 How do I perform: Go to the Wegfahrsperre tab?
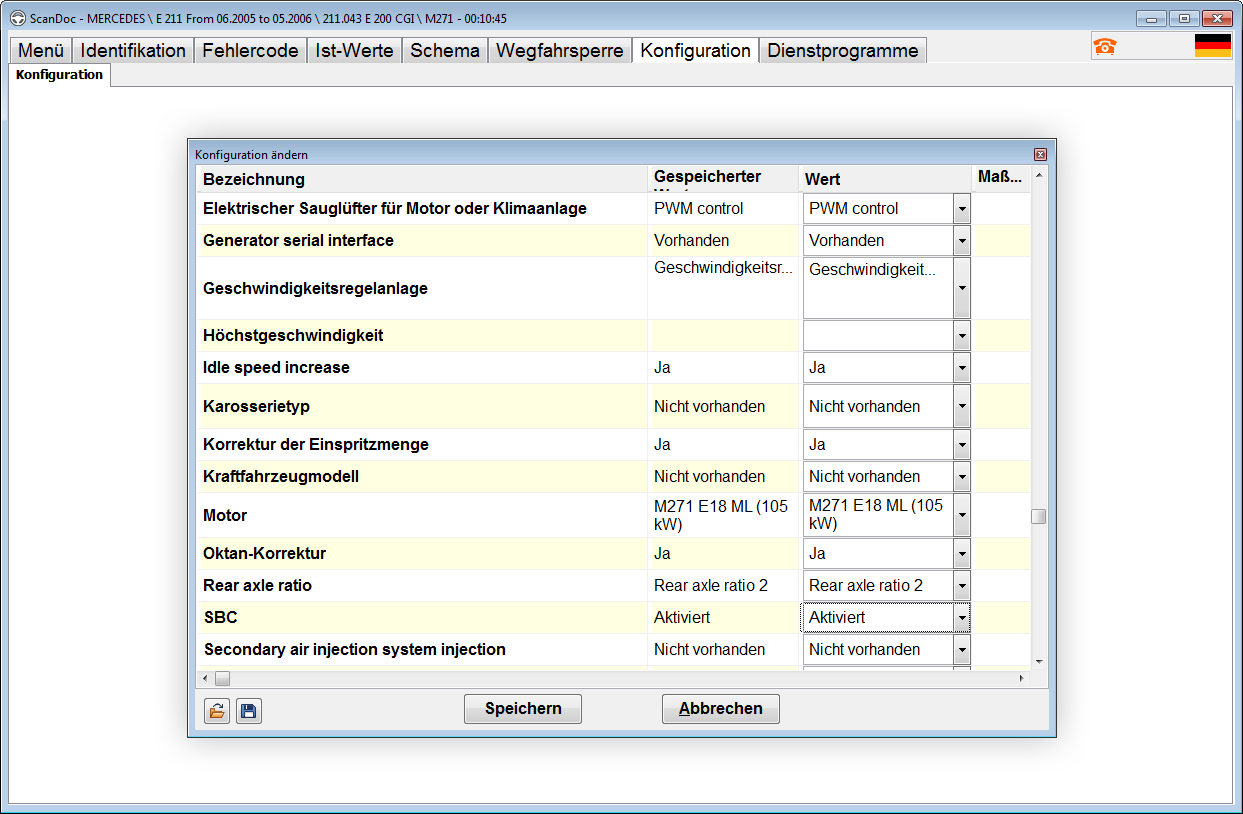pyautogui.click(x=559, y=51)
